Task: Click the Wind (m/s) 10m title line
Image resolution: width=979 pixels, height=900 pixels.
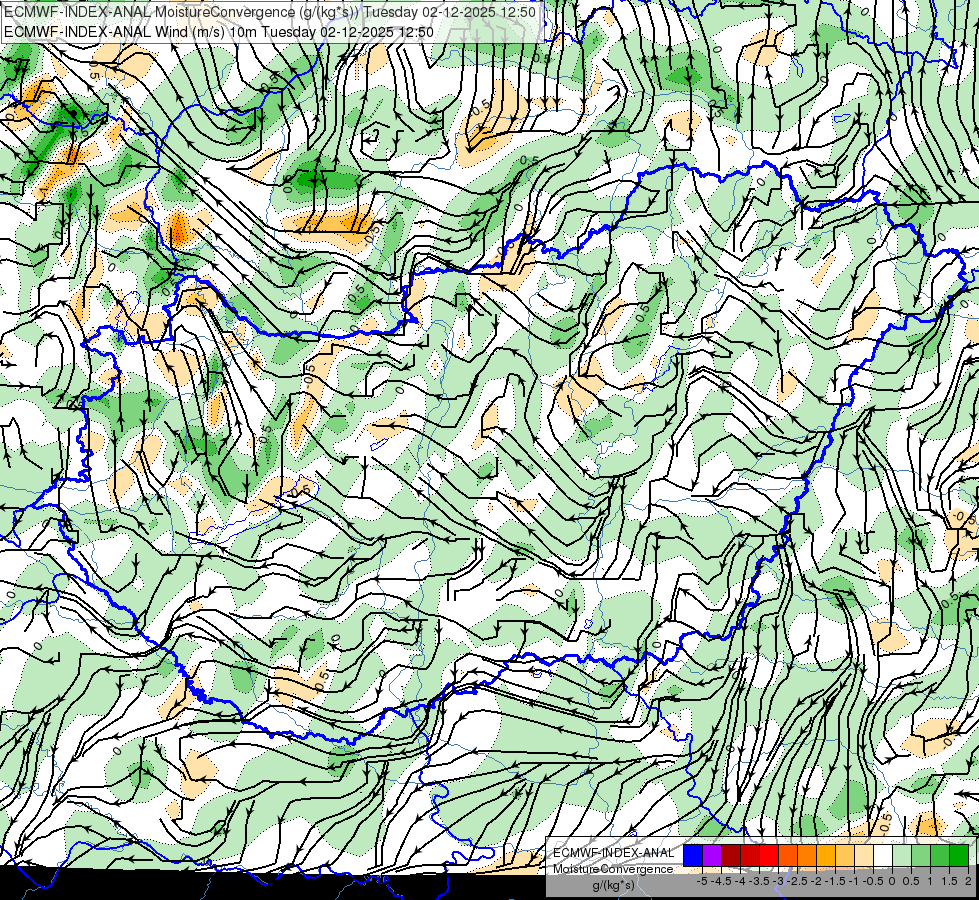Action: (219, 32)
